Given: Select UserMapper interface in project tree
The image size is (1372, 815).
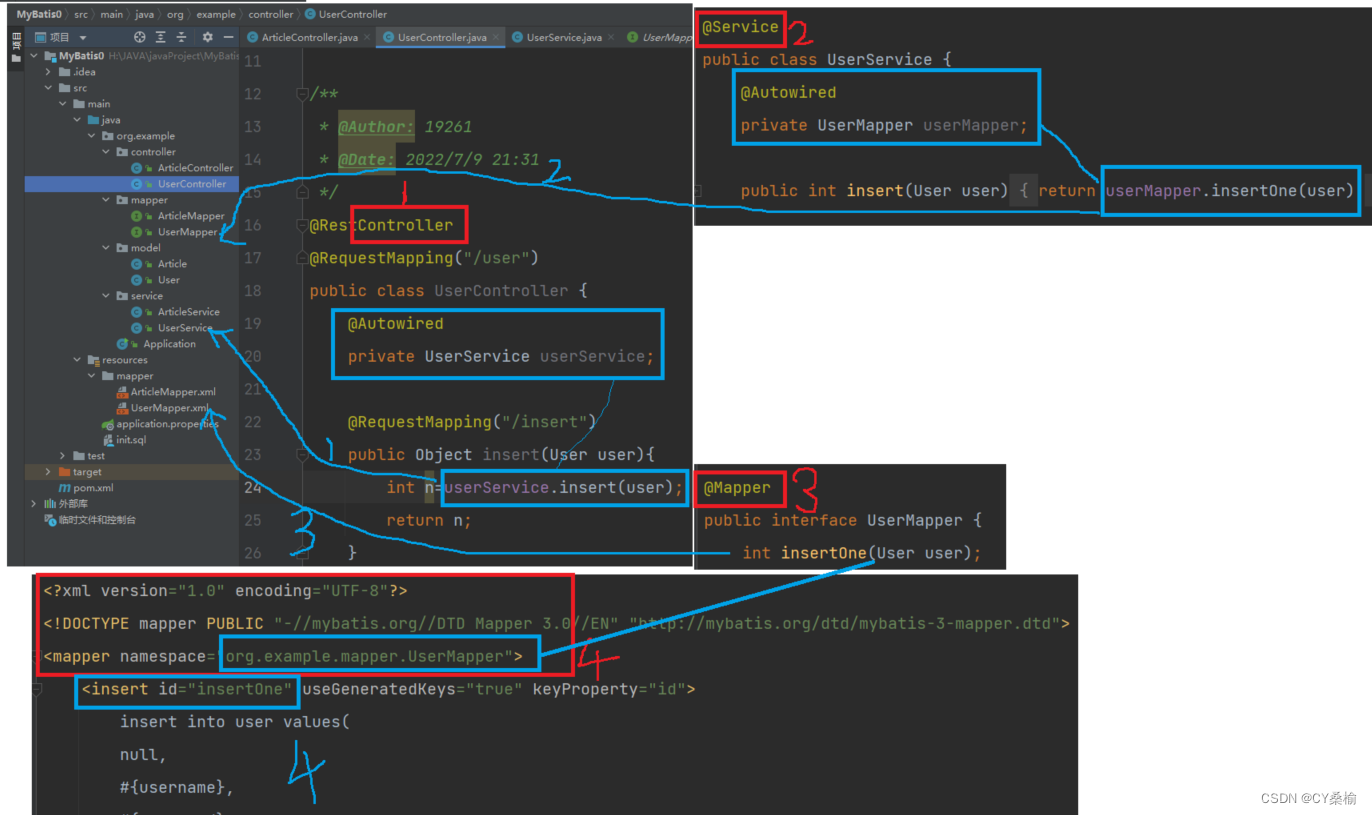Looking at the screenshot, I should coord(187,232).
